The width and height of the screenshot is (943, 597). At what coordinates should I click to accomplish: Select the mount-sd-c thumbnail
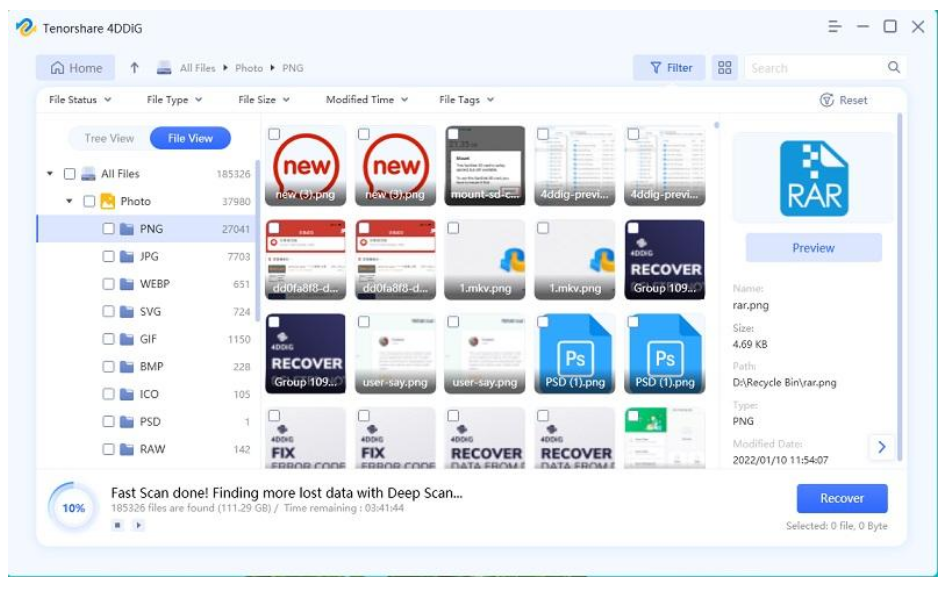point(485,166)
